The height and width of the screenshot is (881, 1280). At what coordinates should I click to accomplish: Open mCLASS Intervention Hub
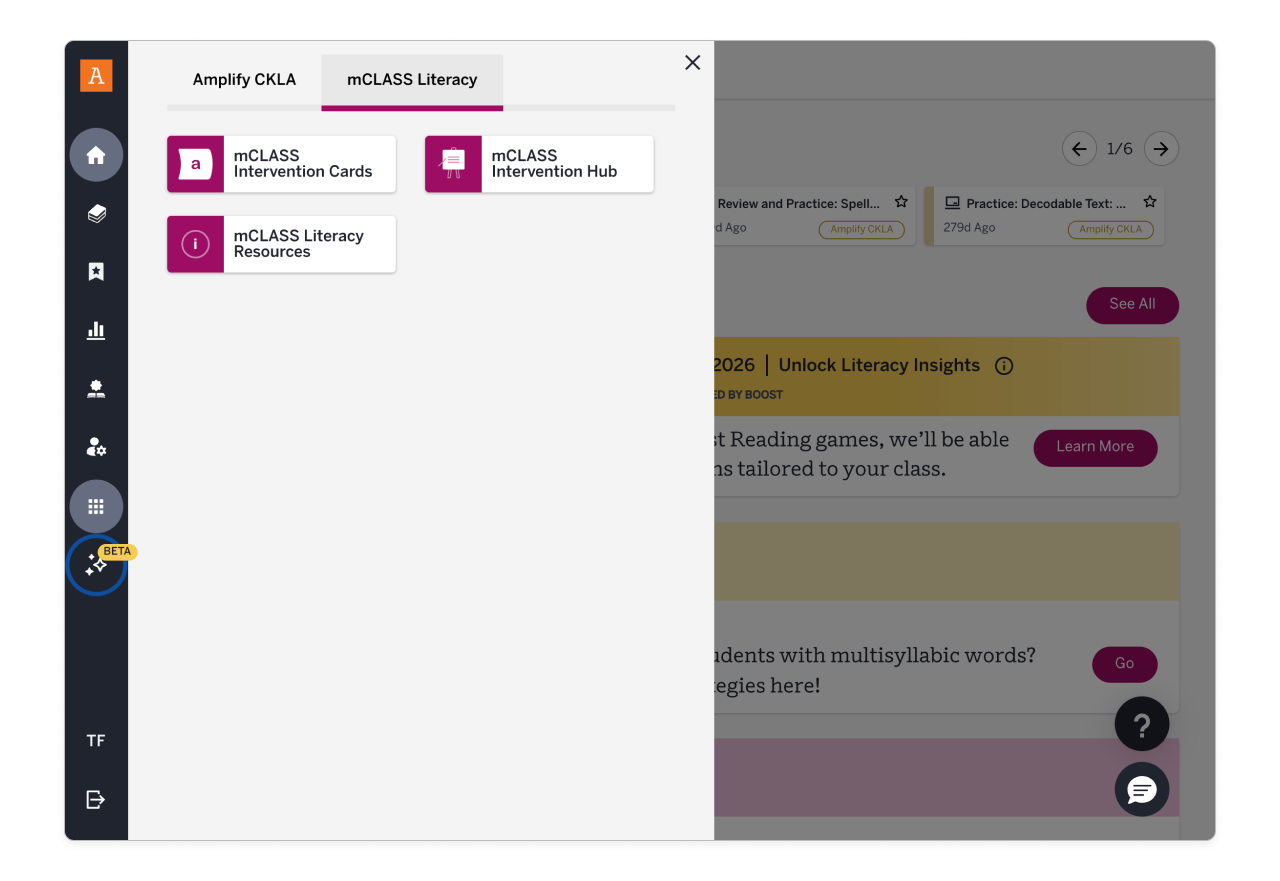539,164
